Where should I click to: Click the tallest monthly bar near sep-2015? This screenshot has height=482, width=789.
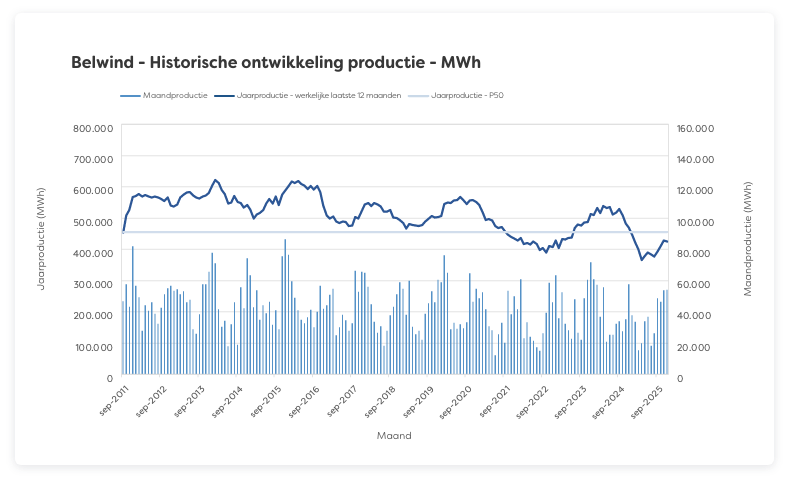(x=285, y=300)
